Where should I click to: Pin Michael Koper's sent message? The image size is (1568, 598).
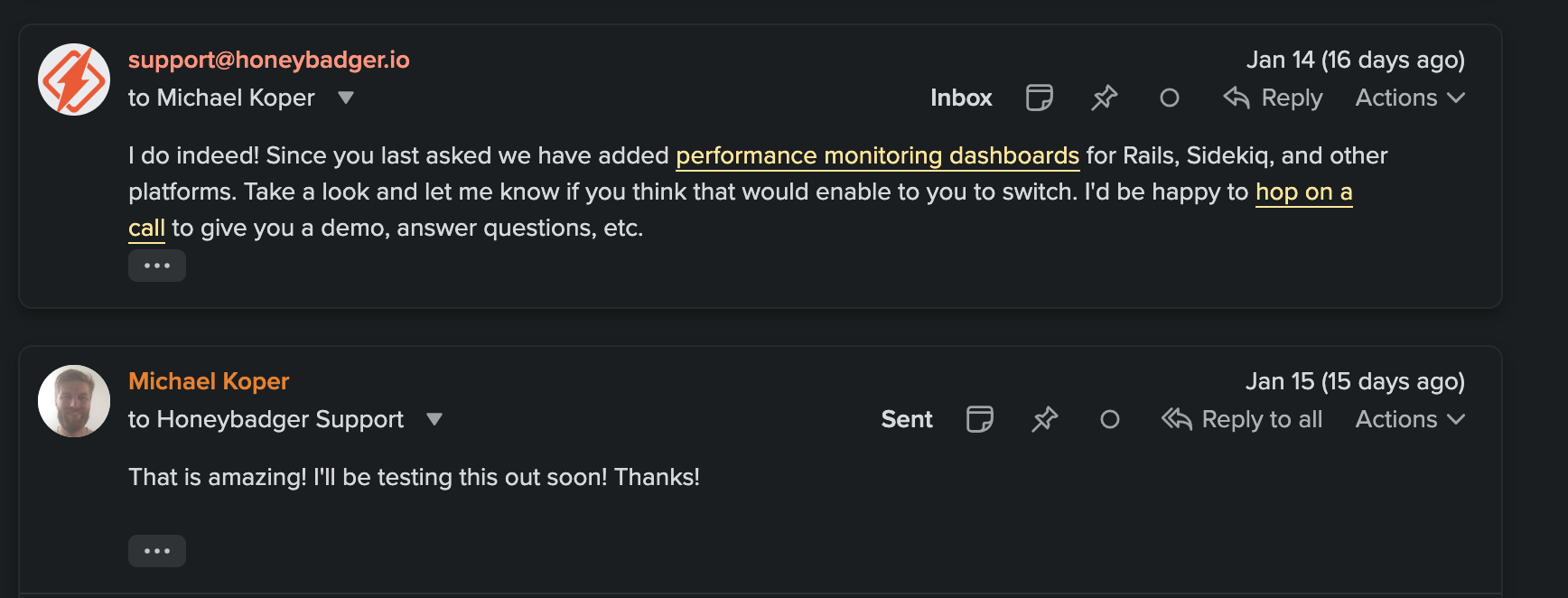point(1044,419)
